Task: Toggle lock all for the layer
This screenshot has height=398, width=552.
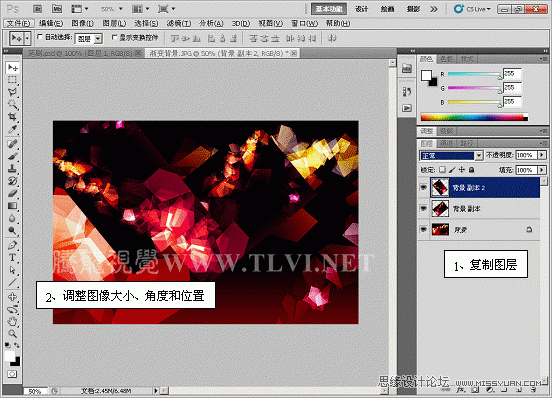Action: [x=471, y=170]
